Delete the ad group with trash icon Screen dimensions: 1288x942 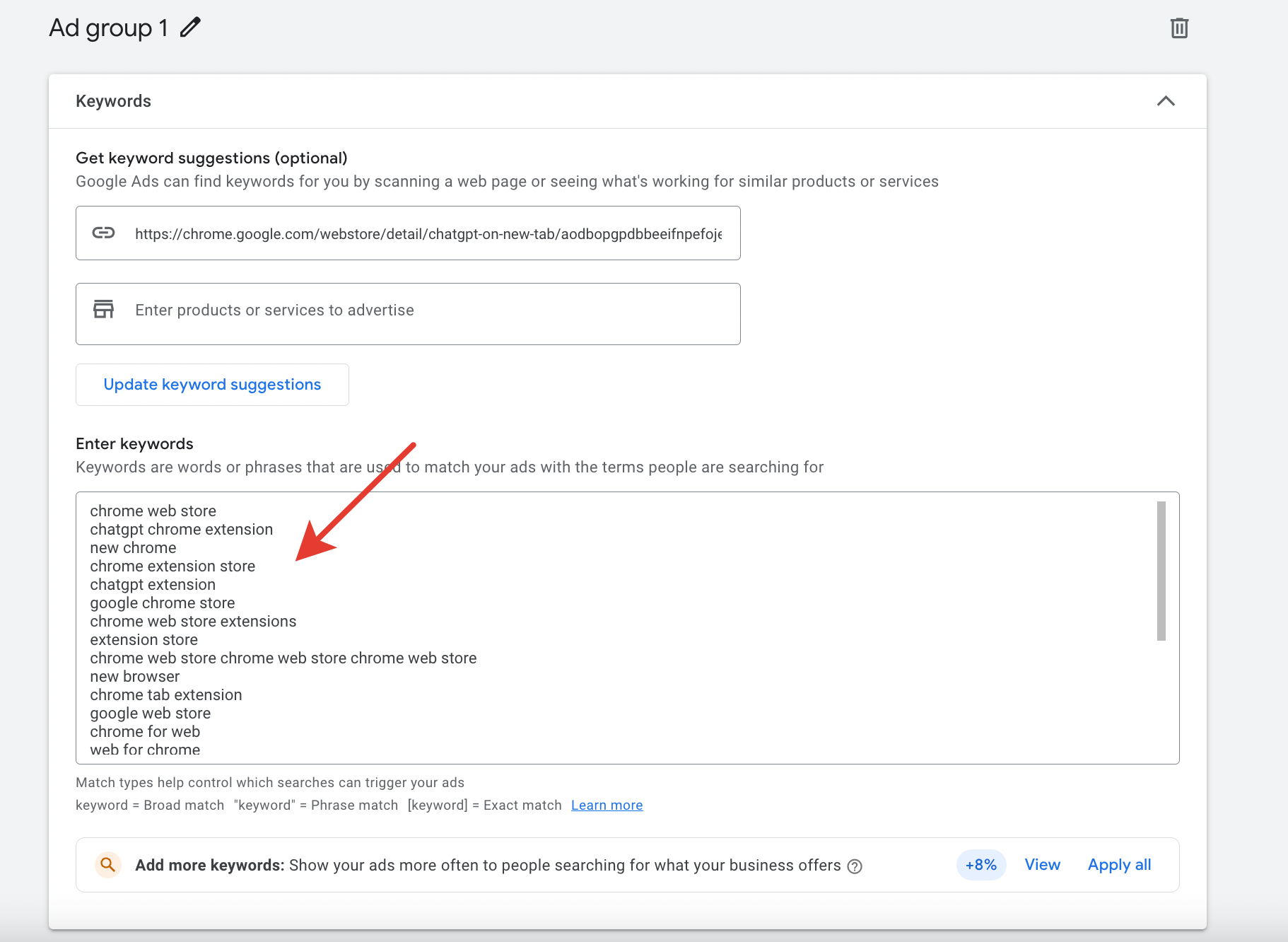coord(1178,28)
